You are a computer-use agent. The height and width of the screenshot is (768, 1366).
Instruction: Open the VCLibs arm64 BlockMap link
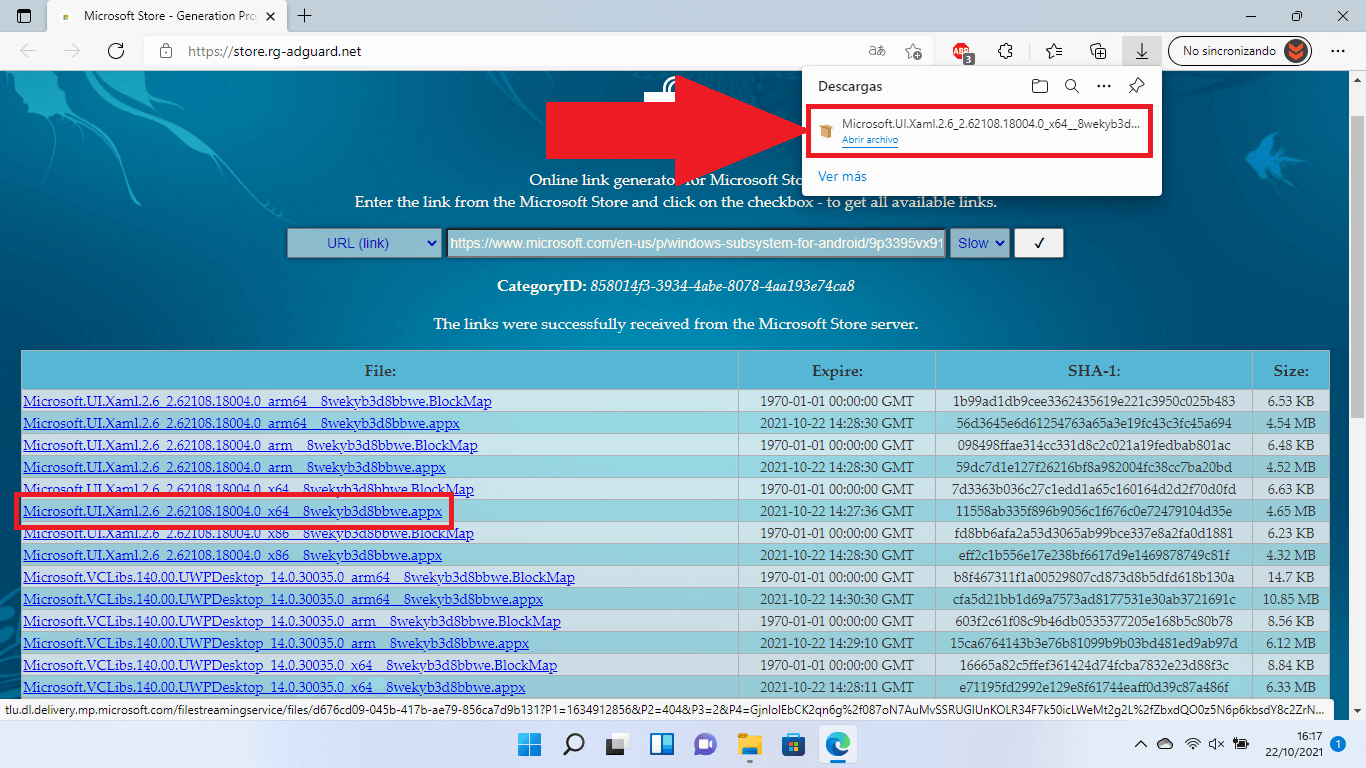pos(299,577)
